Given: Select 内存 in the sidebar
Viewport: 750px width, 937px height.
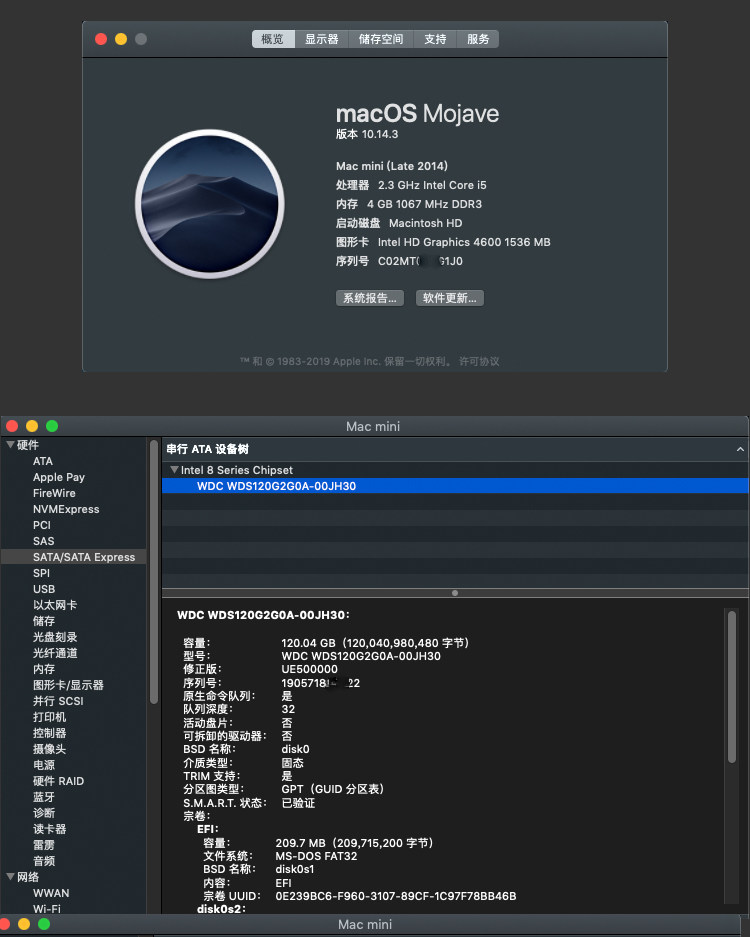Looking at the screenshot, I should (44, 669).
